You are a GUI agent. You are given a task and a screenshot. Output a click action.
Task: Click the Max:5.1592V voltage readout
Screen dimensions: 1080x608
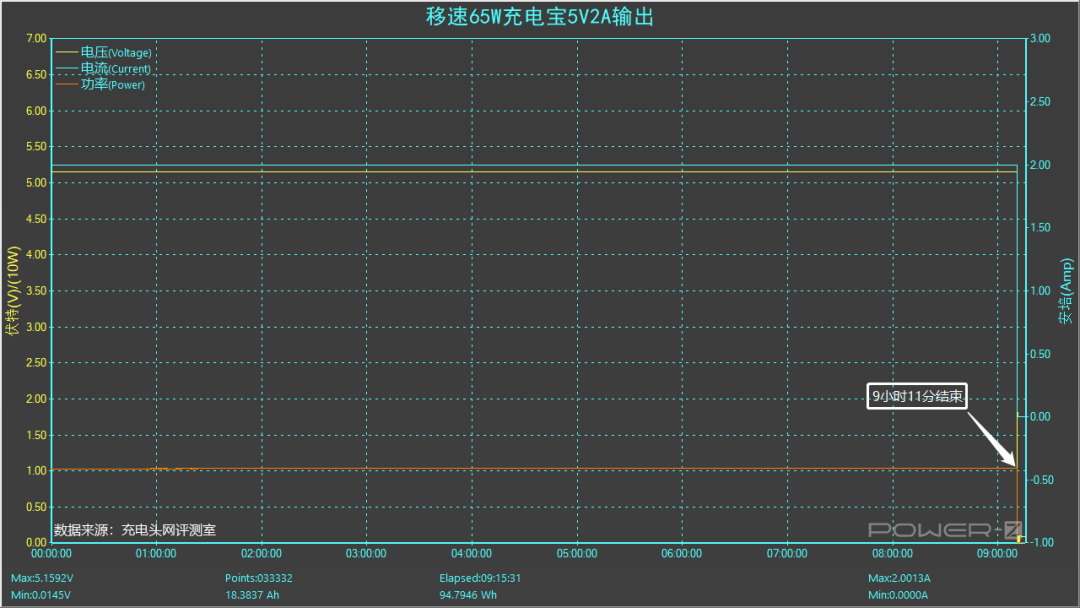42,578
